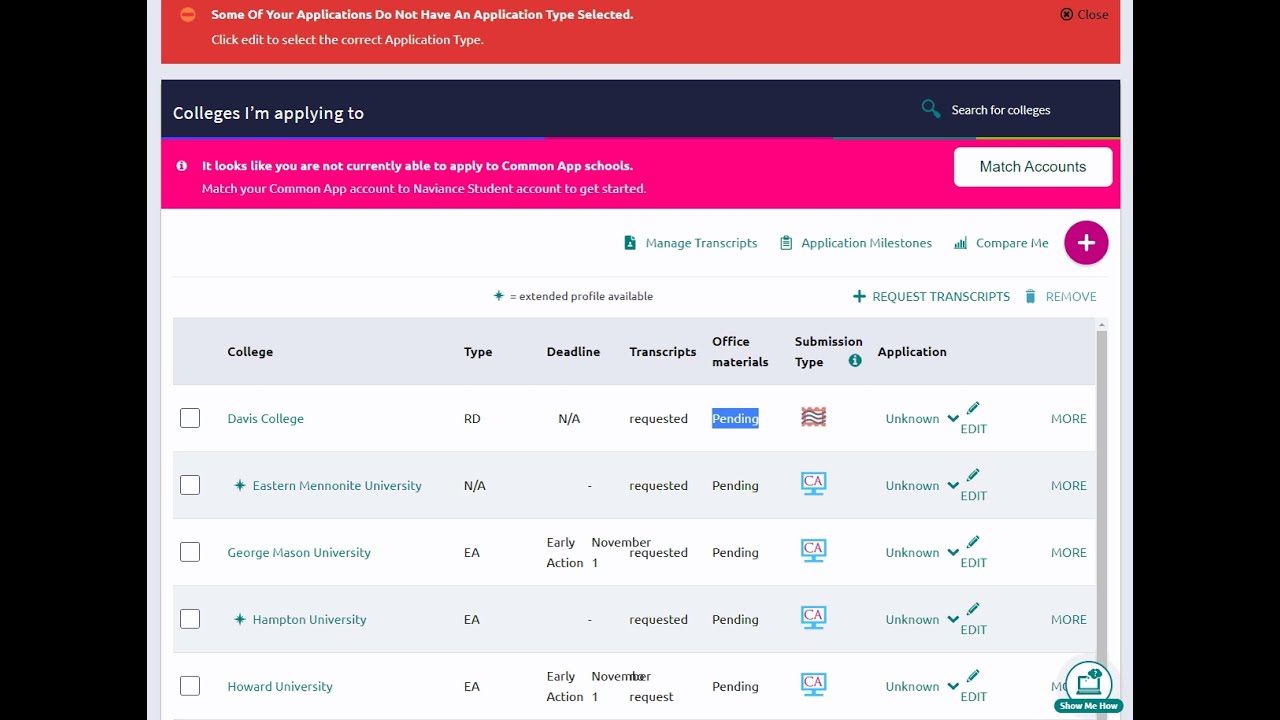Click MORE for Hampton University

[x=1068, y=619]
